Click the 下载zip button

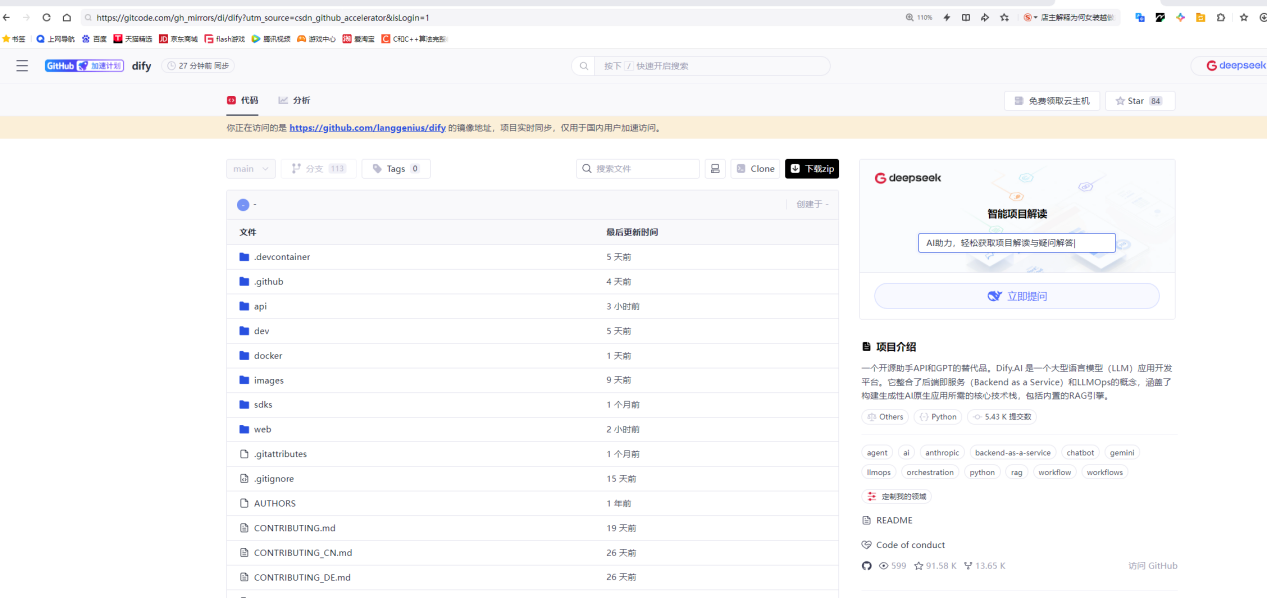(811, 168)
